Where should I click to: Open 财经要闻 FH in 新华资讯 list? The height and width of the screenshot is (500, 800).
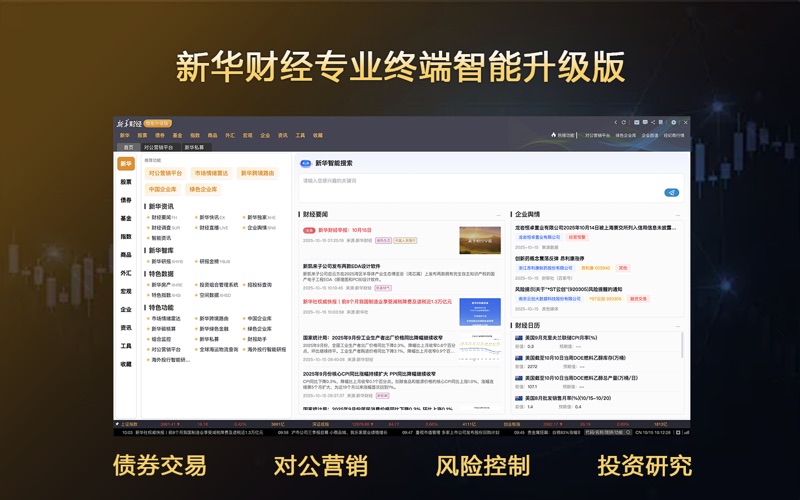163,217
